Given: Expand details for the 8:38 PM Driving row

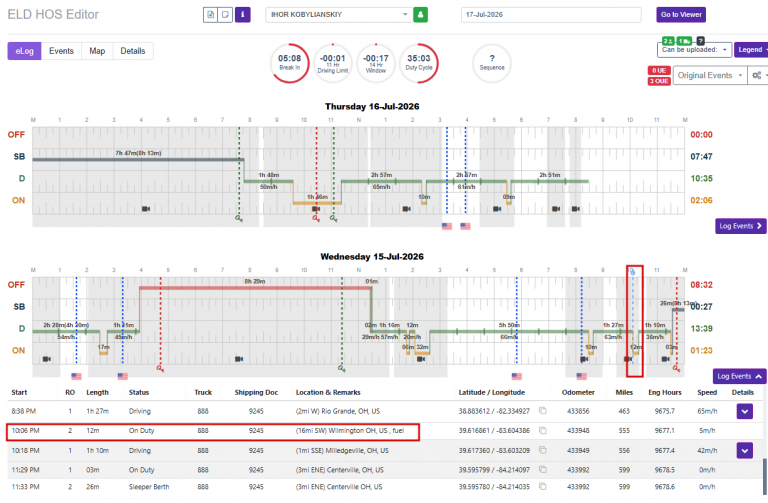Looking at the screenshot, I should pos(744,411).
